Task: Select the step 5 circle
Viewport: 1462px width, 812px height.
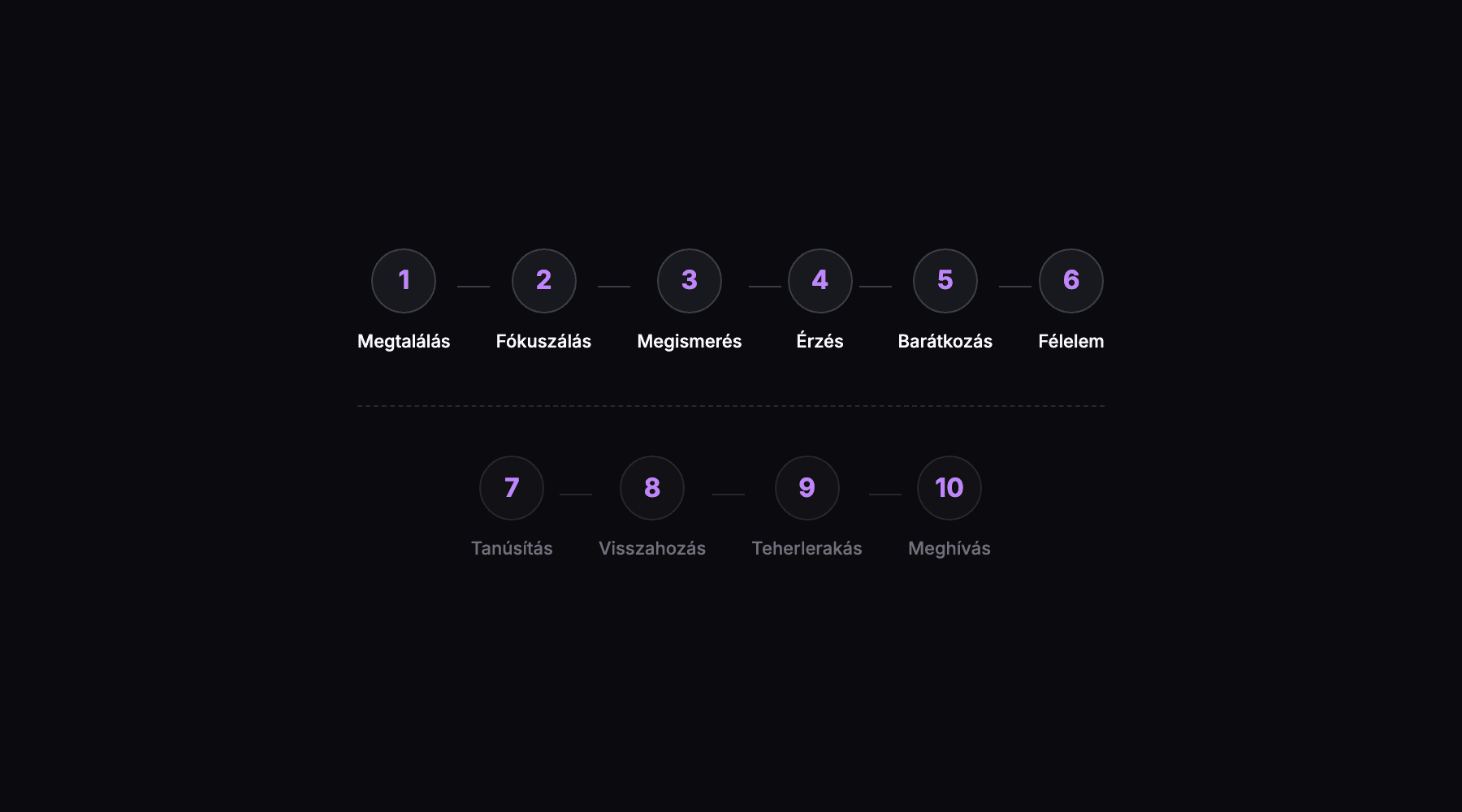Action: 945,281
